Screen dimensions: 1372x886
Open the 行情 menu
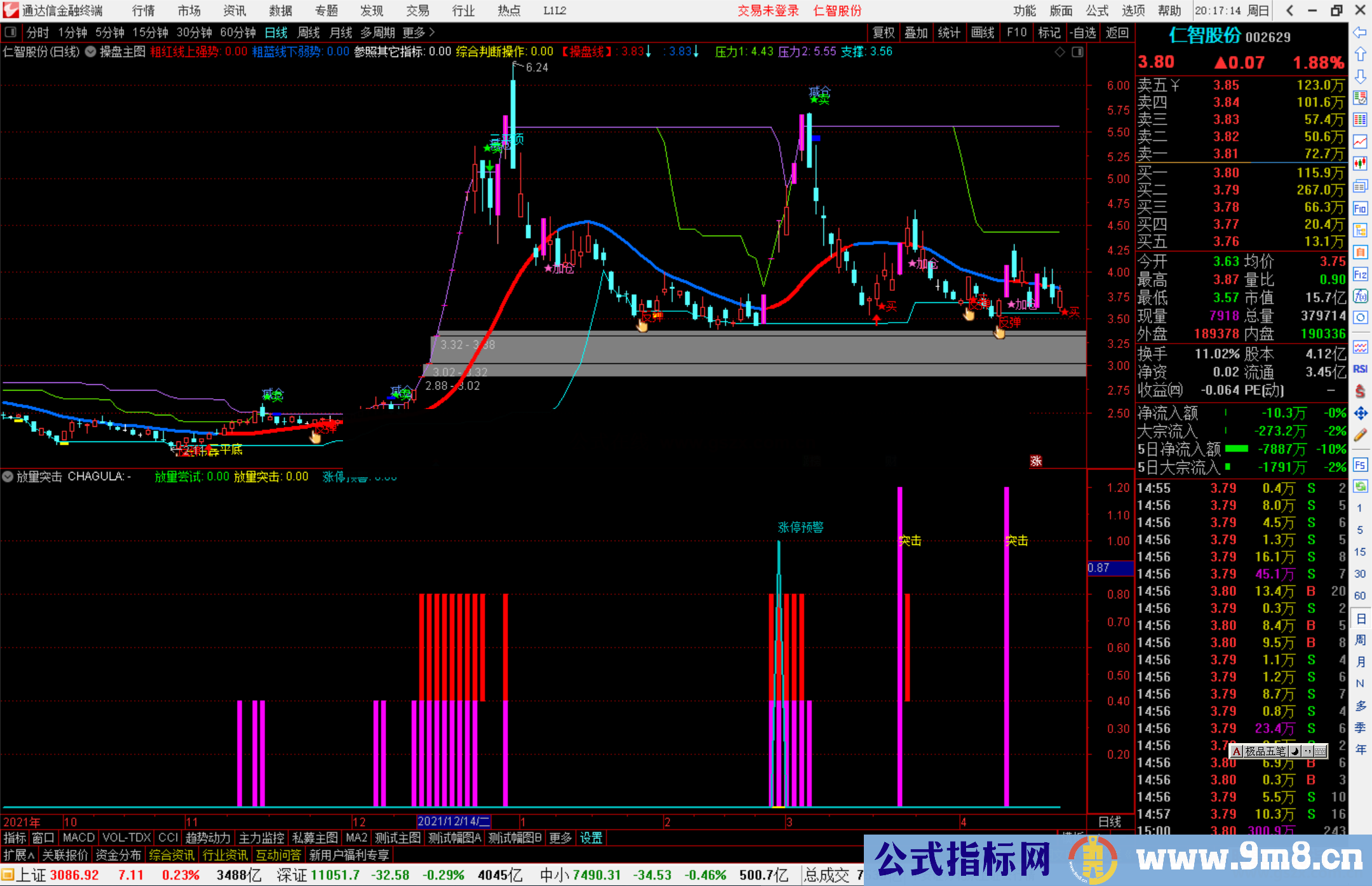point(143,11)
